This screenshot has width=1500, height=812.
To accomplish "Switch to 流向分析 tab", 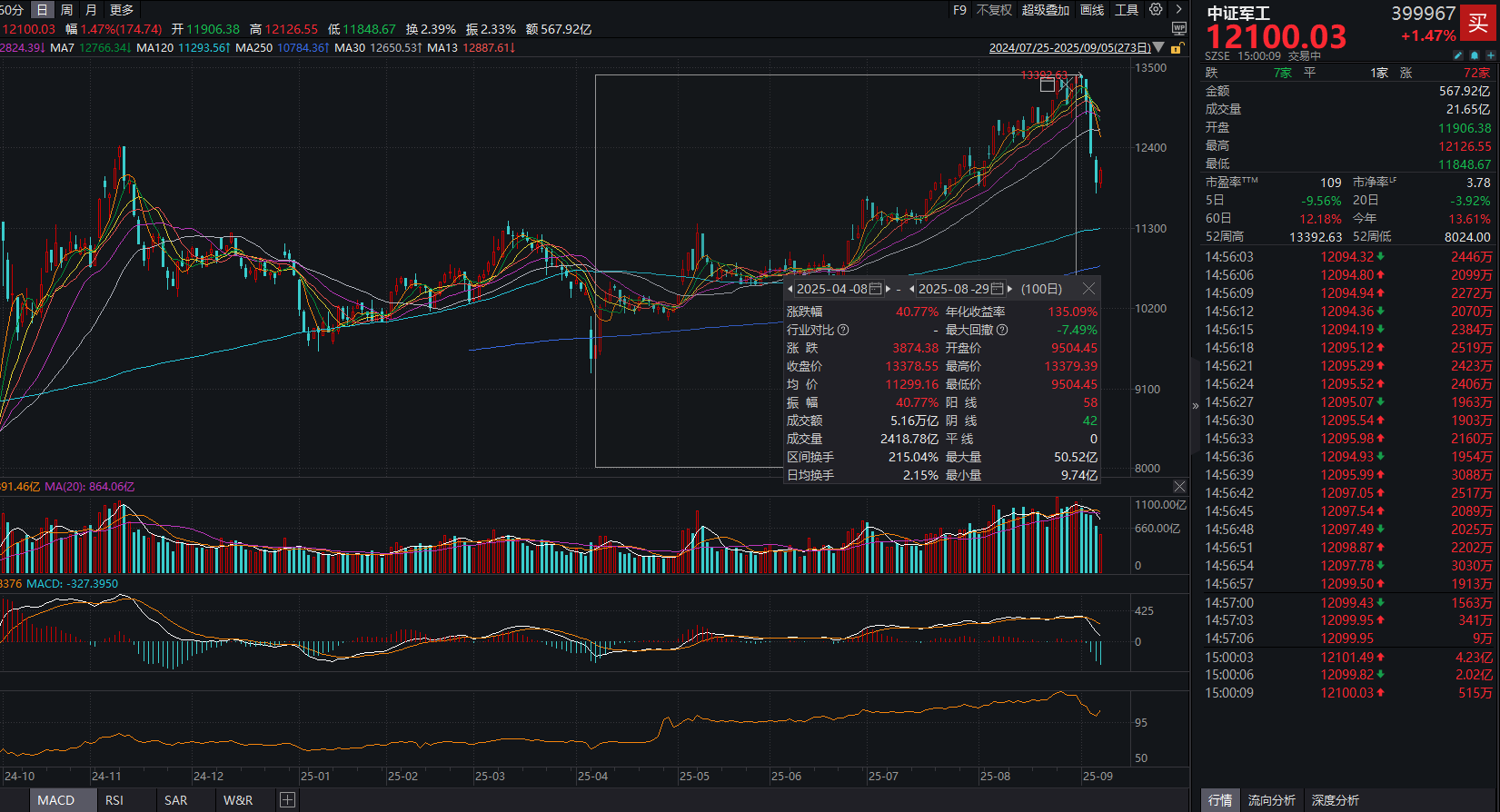I will pos(1271,800).
